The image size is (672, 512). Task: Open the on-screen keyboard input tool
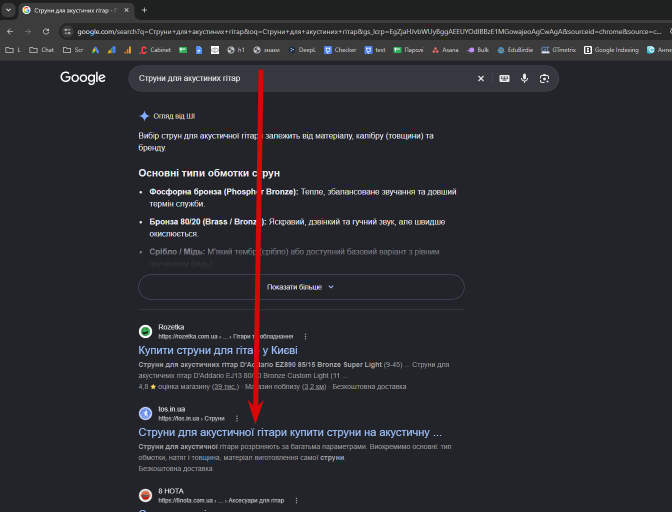pyautogui.click(x=504, y=78)
